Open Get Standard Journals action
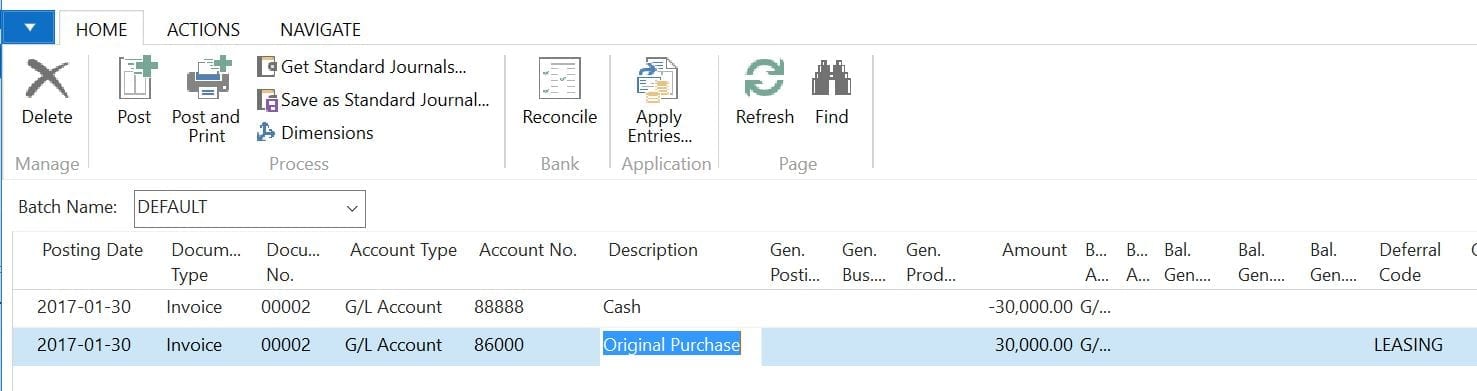The height and width of the screenshot is (391, 1477). point(362,67)
